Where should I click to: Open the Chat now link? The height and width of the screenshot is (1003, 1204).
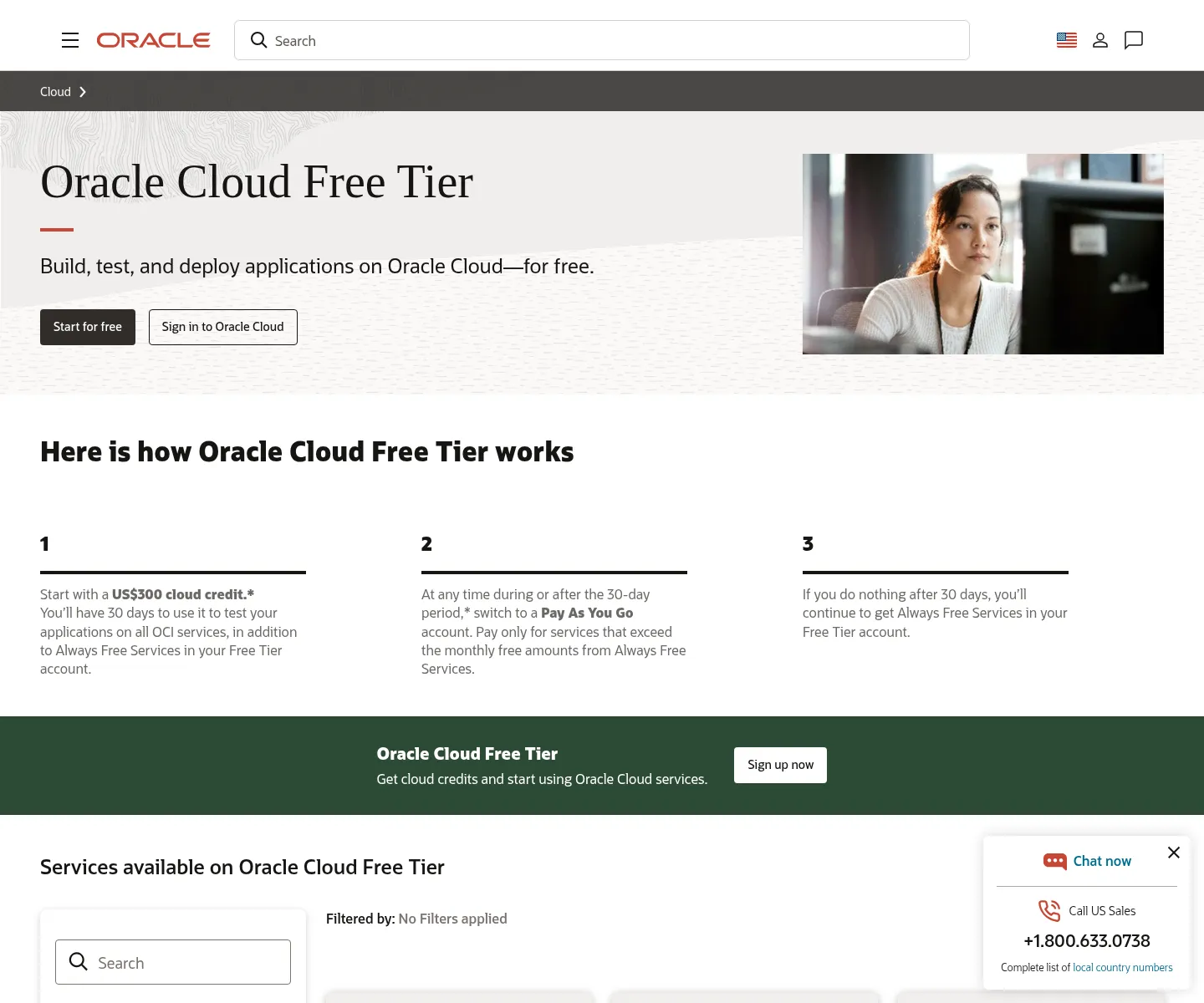[x=1102, y=861]
